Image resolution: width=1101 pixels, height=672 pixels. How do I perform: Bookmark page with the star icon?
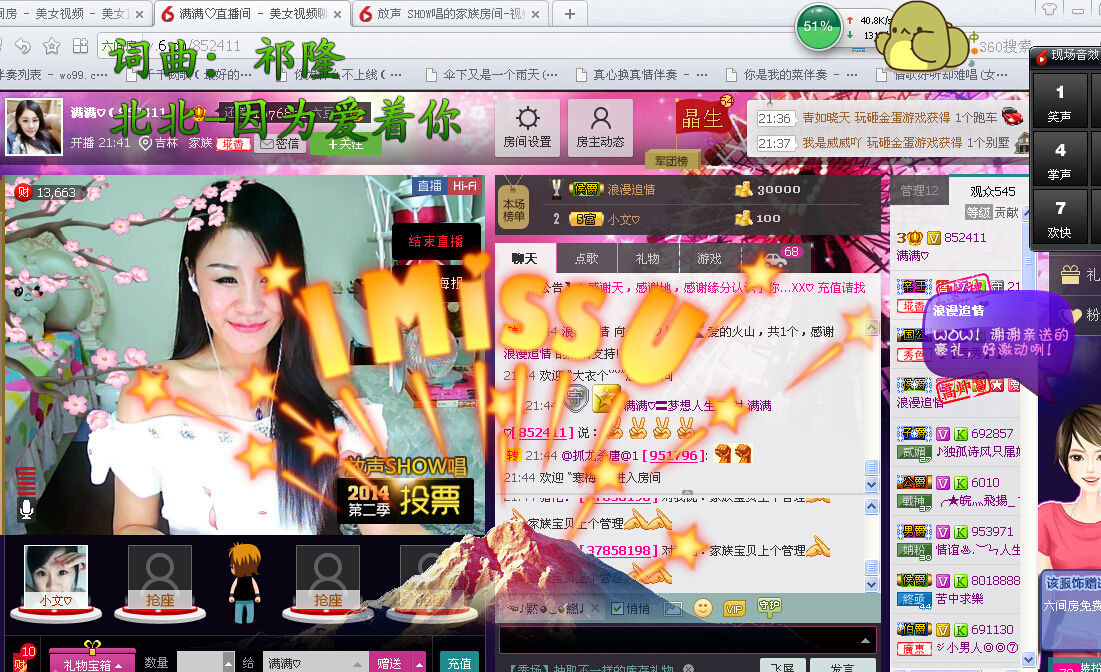(51, 46)
